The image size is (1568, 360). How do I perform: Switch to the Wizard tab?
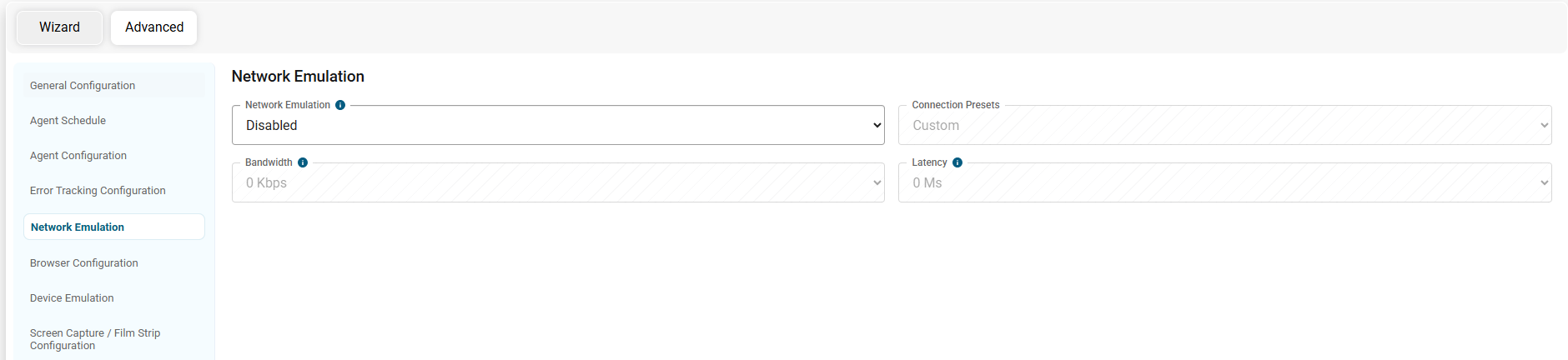point(60,27)
